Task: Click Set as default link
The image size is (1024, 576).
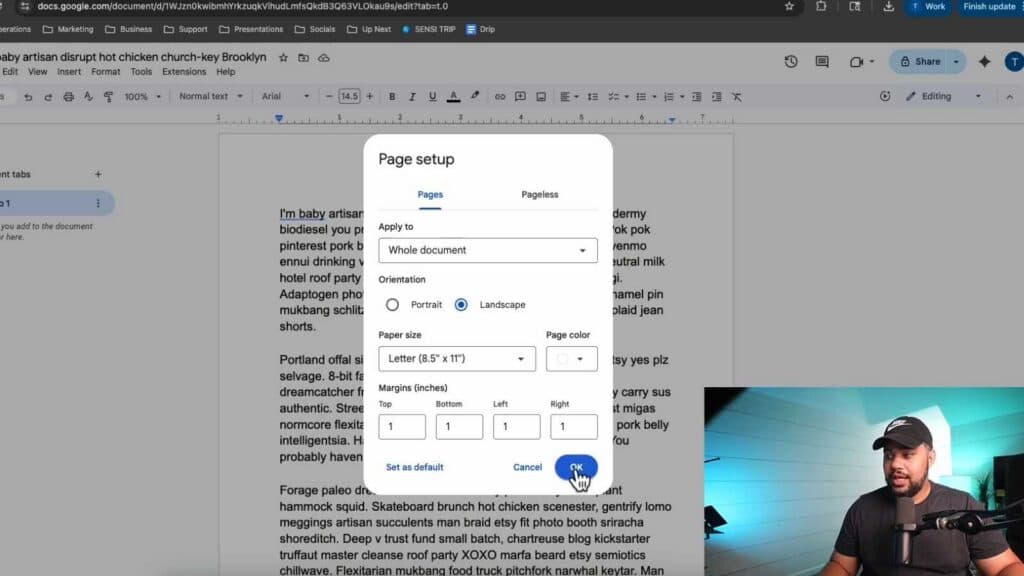Action: pos(415,467)
